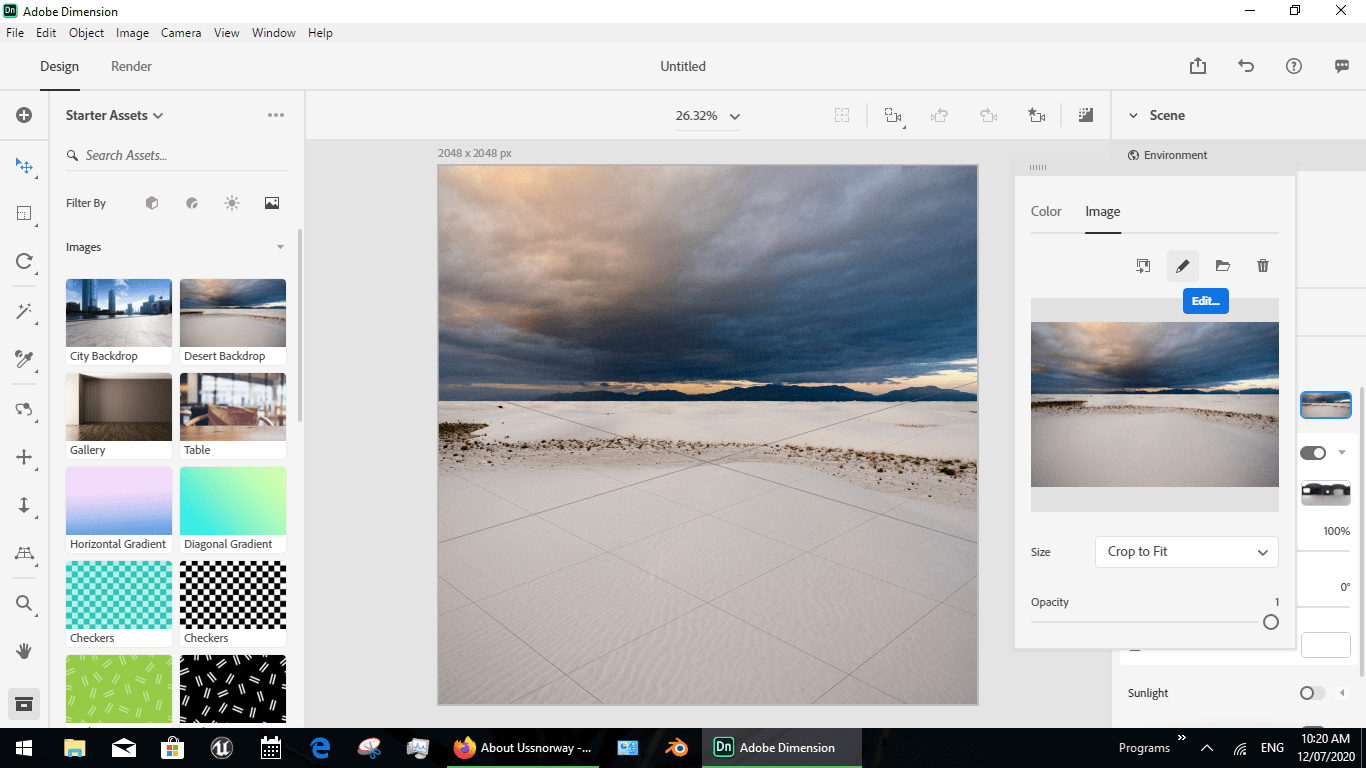Filter assets by Images icon
The height and width of the screenshot is (768, 1366).
pyautogui.click(x=272, y=203)
